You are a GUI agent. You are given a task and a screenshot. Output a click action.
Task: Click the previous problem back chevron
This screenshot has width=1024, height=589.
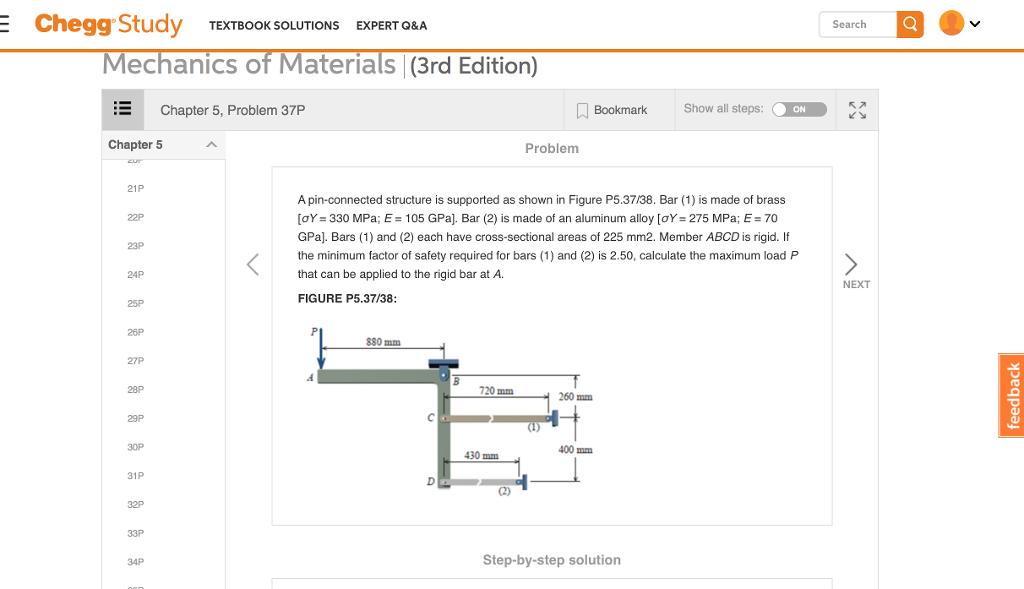[x=252, y=263]
